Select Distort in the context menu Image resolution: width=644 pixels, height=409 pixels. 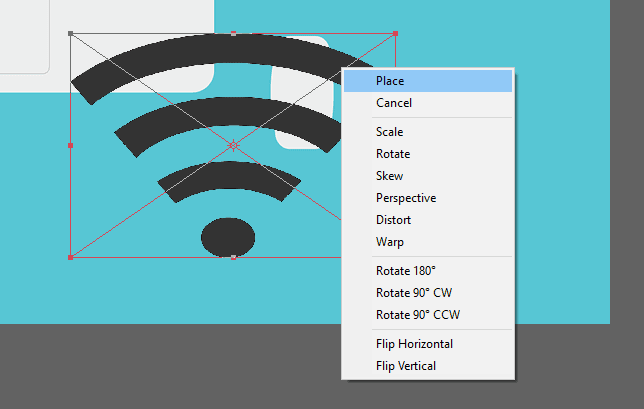click(428, 220)
